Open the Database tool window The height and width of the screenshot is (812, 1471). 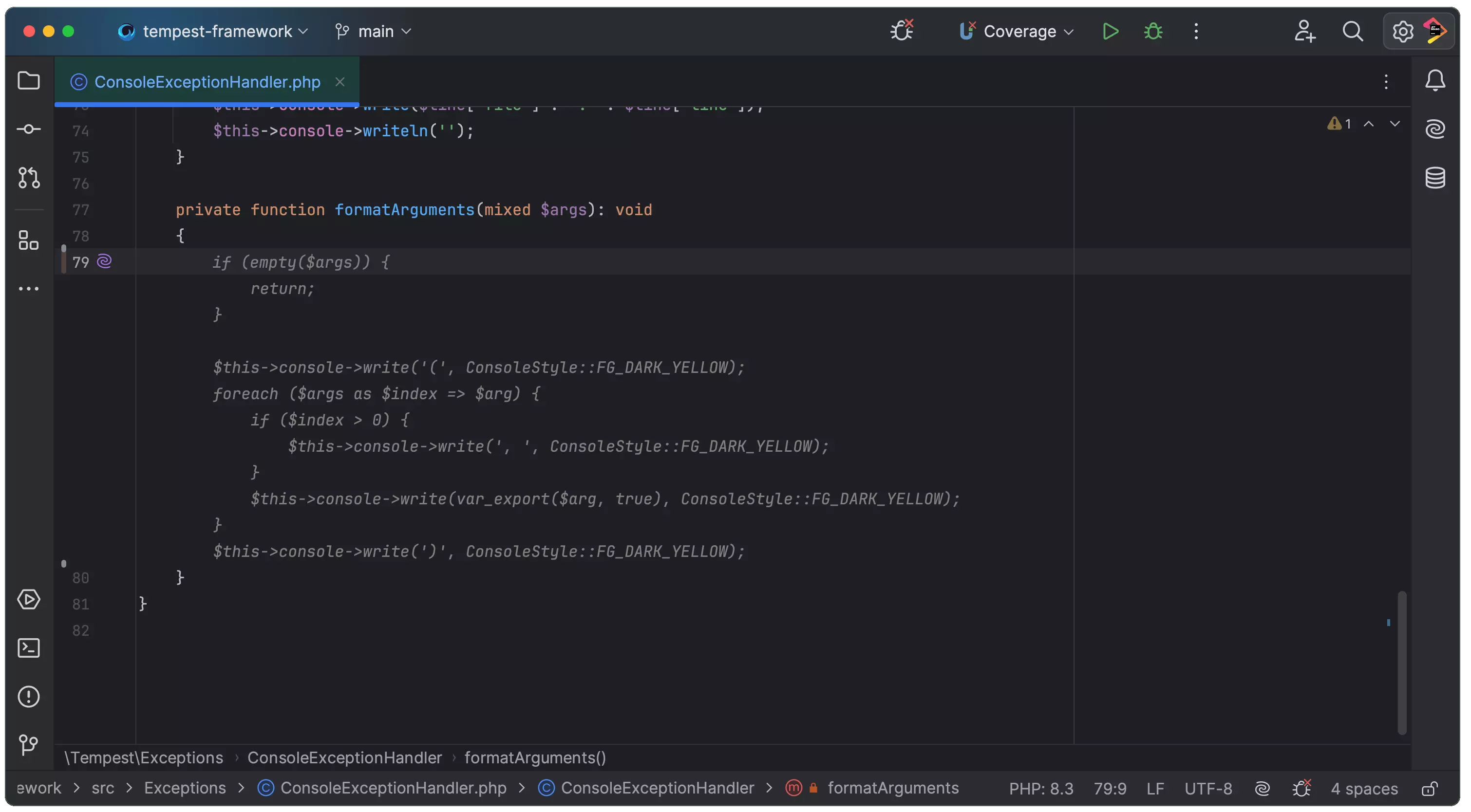[x=1435, y=178]
